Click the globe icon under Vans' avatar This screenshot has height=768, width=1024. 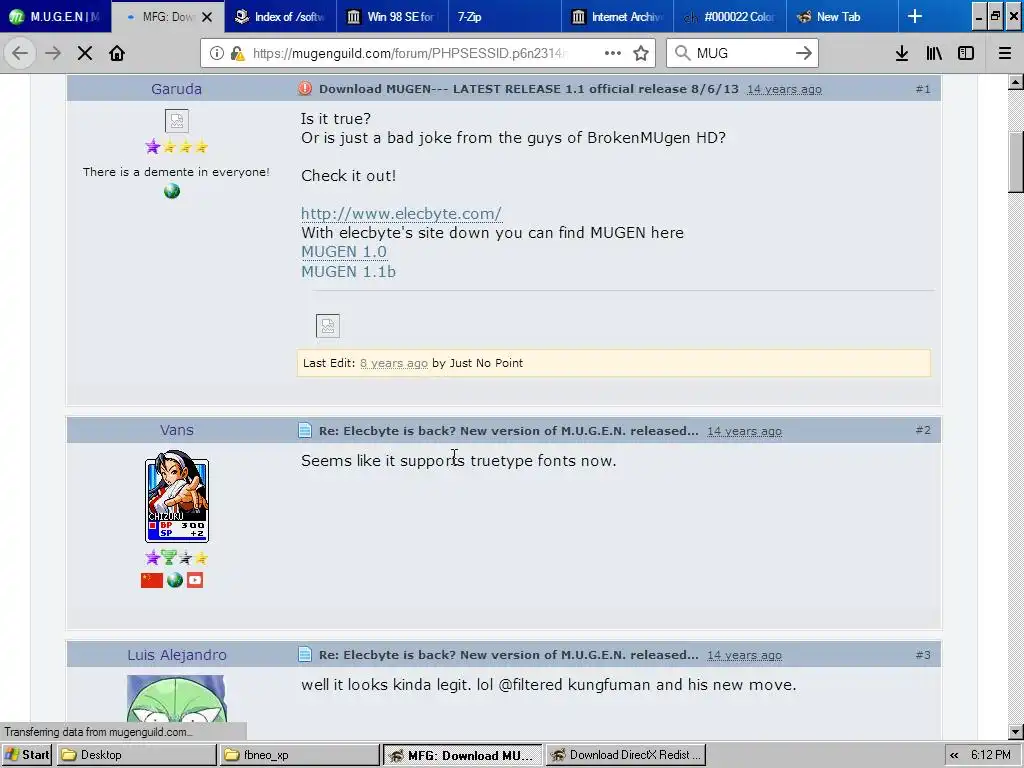[174, 580]
